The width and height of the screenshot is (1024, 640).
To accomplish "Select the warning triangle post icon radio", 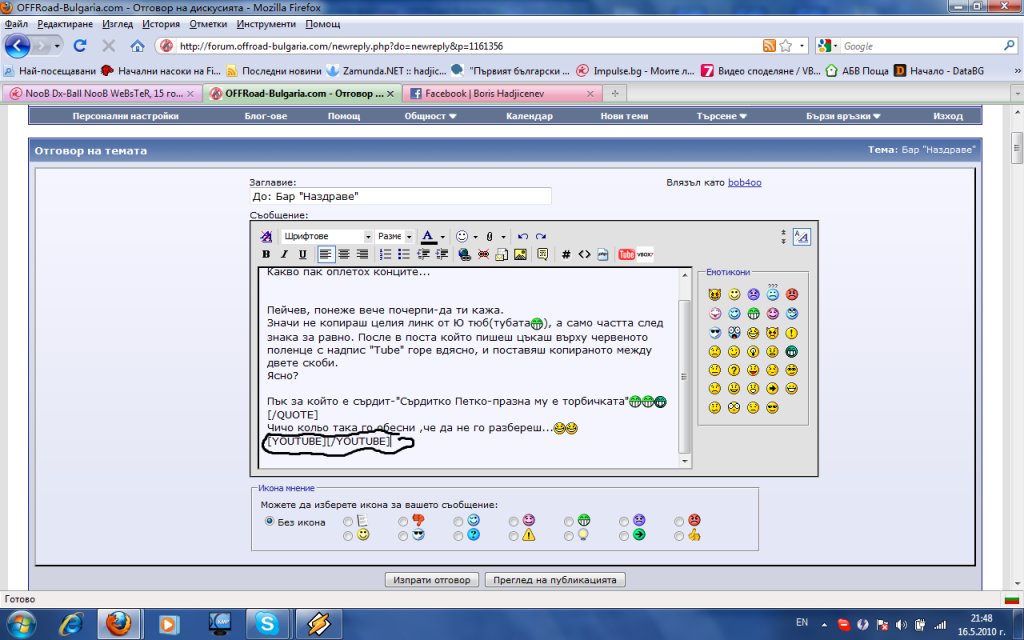I will [513, 536].
